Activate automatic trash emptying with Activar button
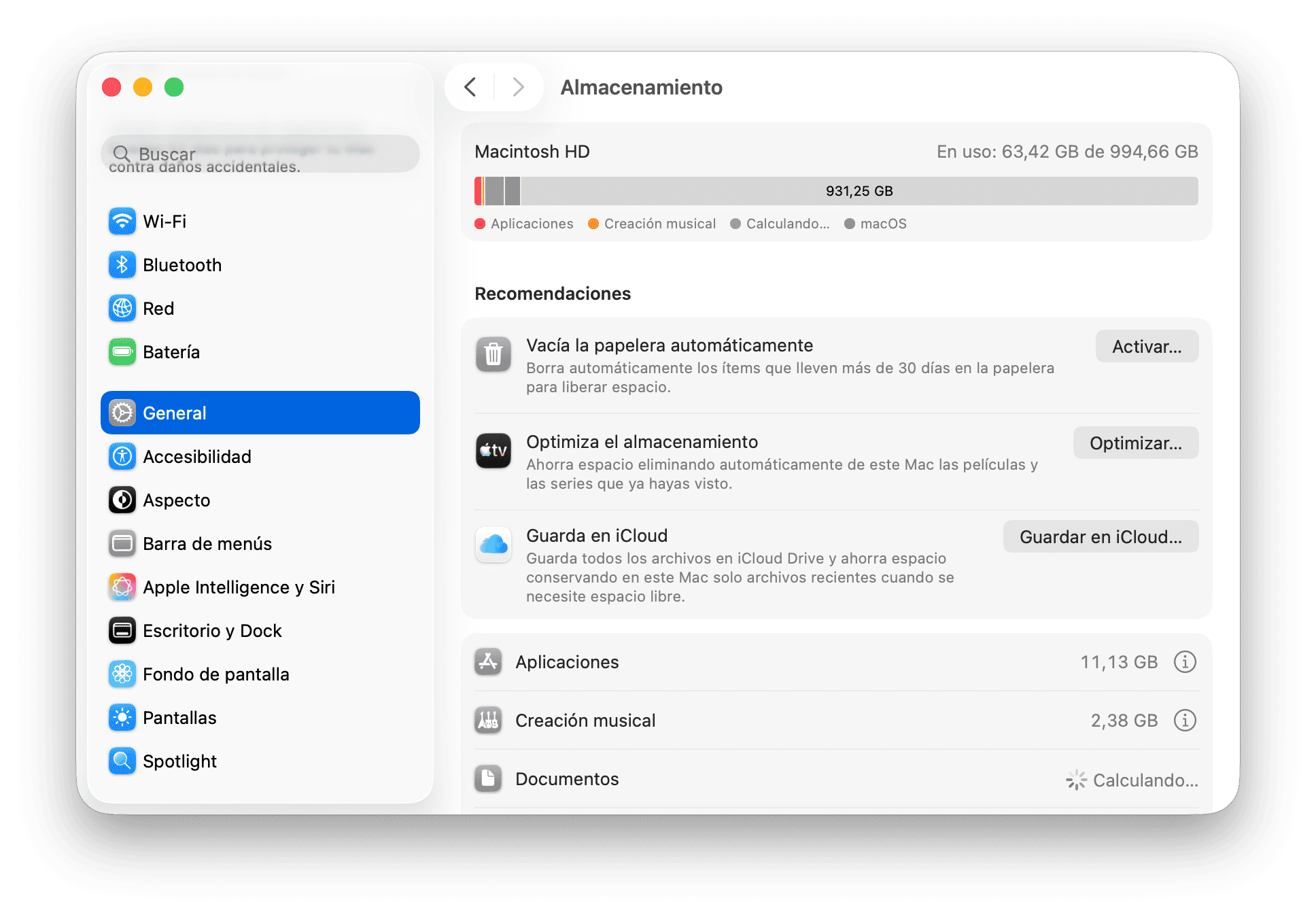Viewport: 1316px width, 915px height. (x=1147, y=346)
